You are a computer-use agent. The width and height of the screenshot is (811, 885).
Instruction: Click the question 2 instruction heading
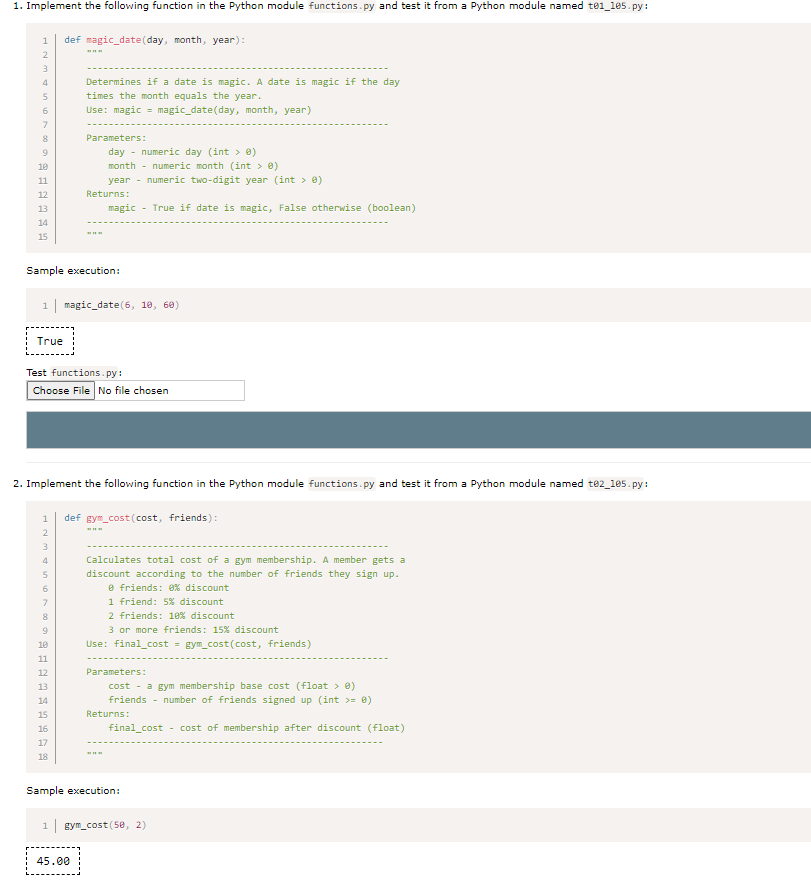(x=150, y=483)
